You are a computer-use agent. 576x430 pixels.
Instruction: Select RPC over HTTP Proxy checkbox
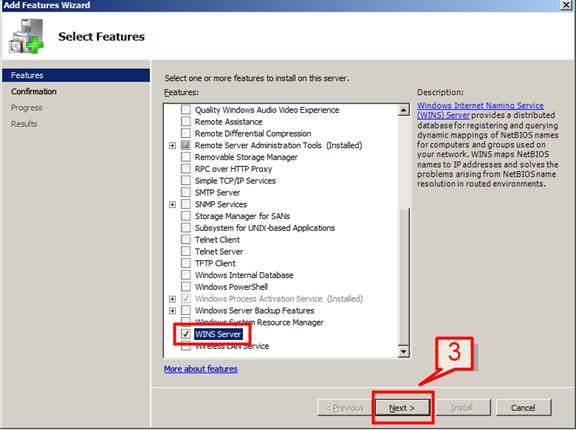(x=186, y=169)
